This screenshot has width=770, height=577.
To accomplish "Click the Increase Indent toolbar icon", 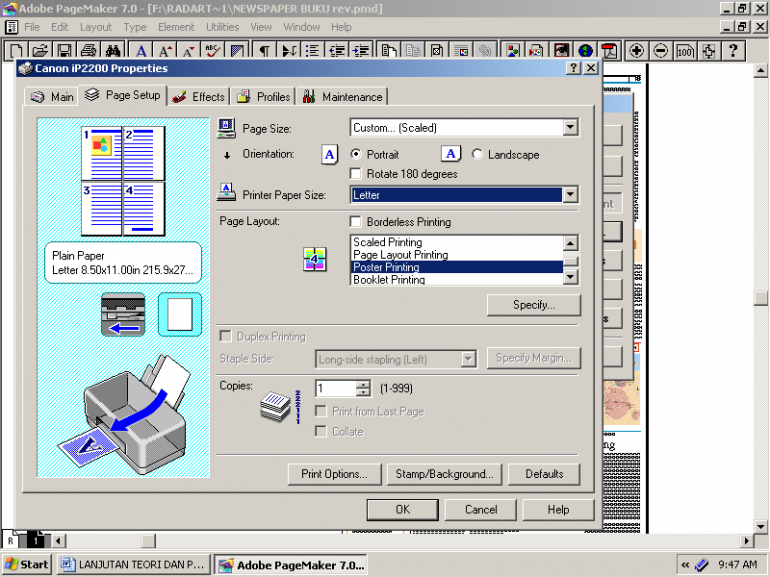I will point(360,51).
